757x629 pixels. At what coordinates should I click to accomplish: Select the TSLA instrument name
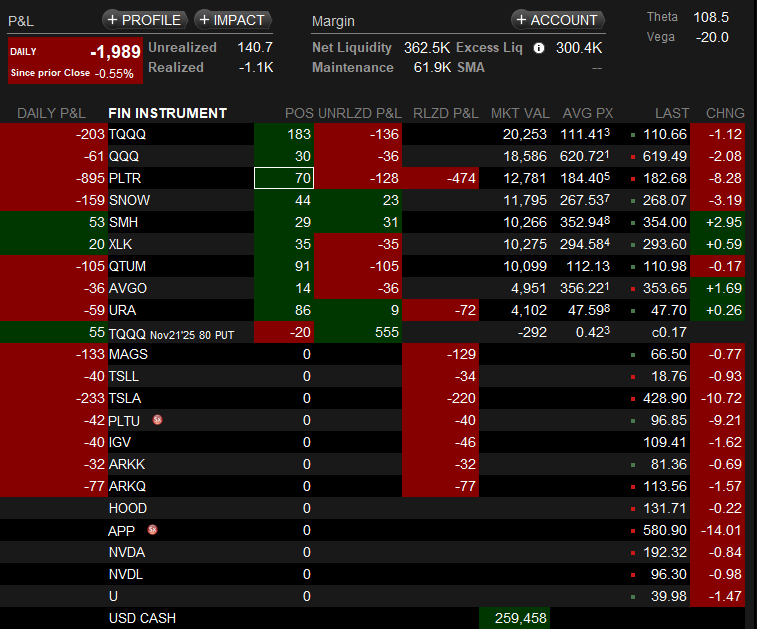pyautogui.click(x=125, y=398)
